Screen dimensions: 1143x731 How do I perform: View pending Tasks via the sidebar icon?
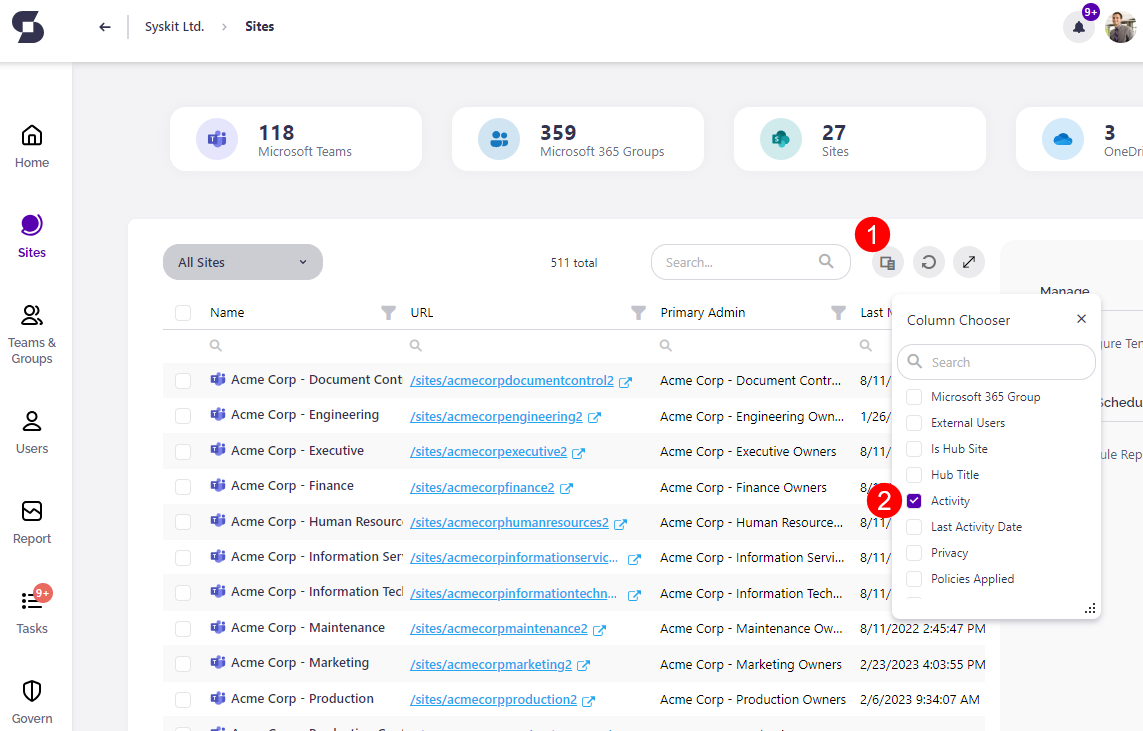click(31, 614)
